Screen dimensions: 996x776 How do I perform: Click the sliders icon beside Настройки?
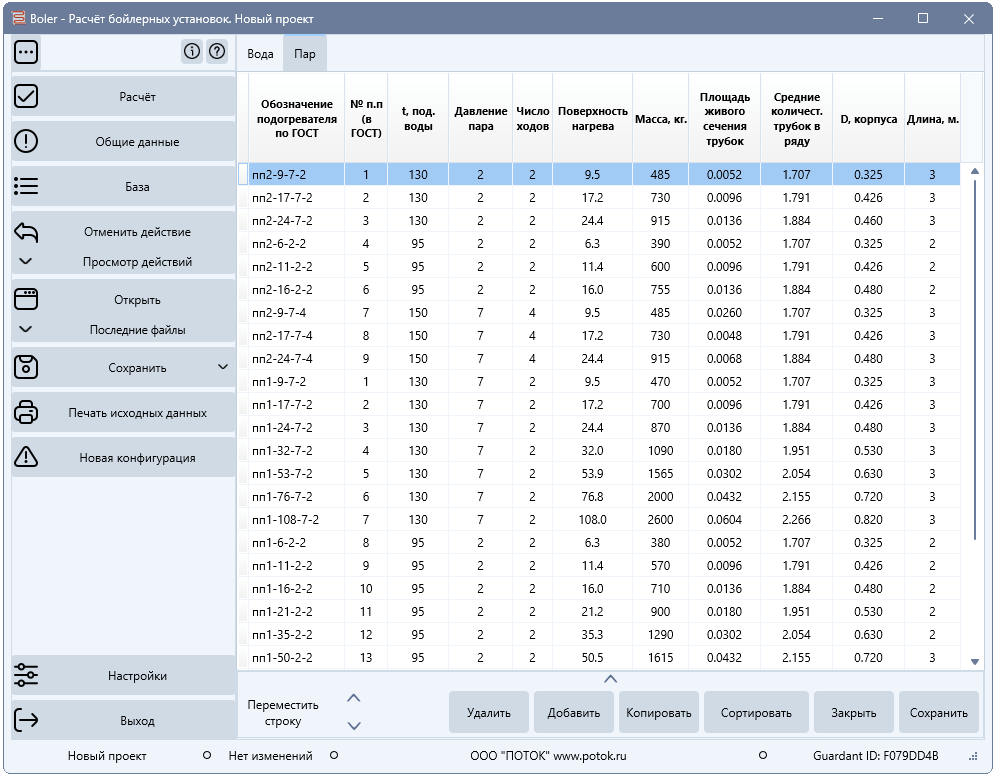pyautogui.click(x=26, y=675)
